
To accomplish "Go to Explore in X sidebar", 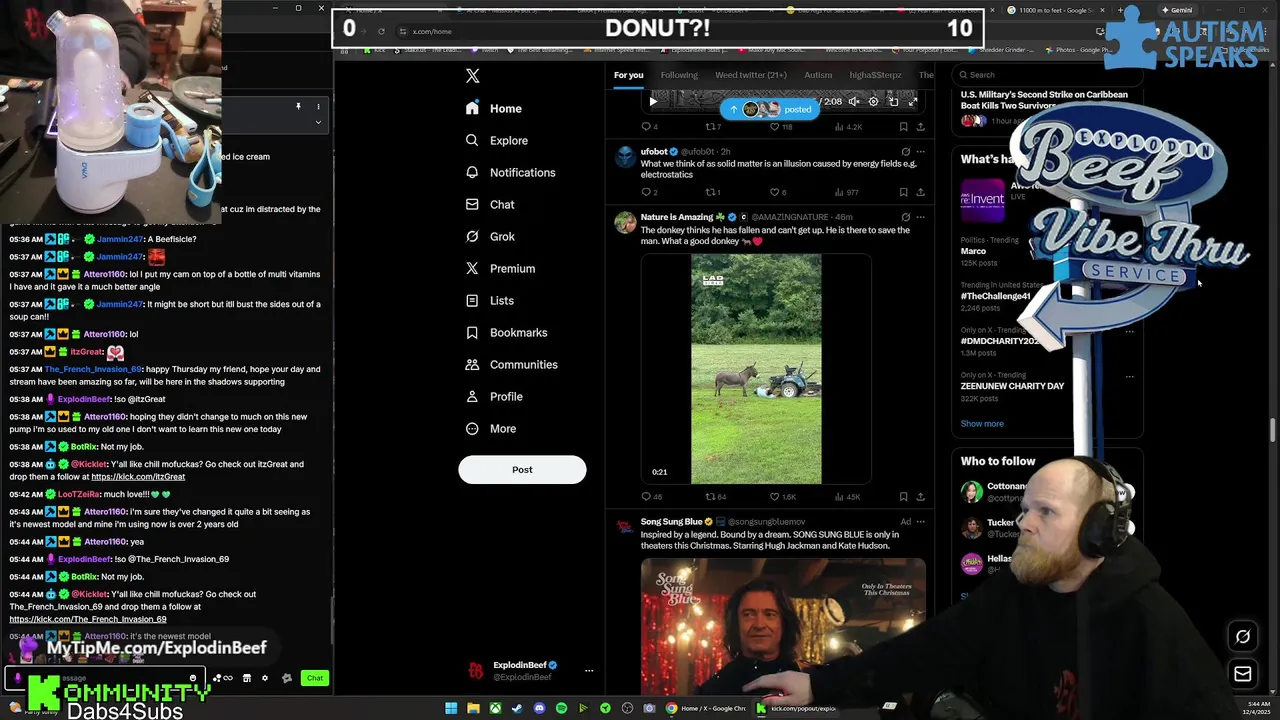I will point(497,141).
